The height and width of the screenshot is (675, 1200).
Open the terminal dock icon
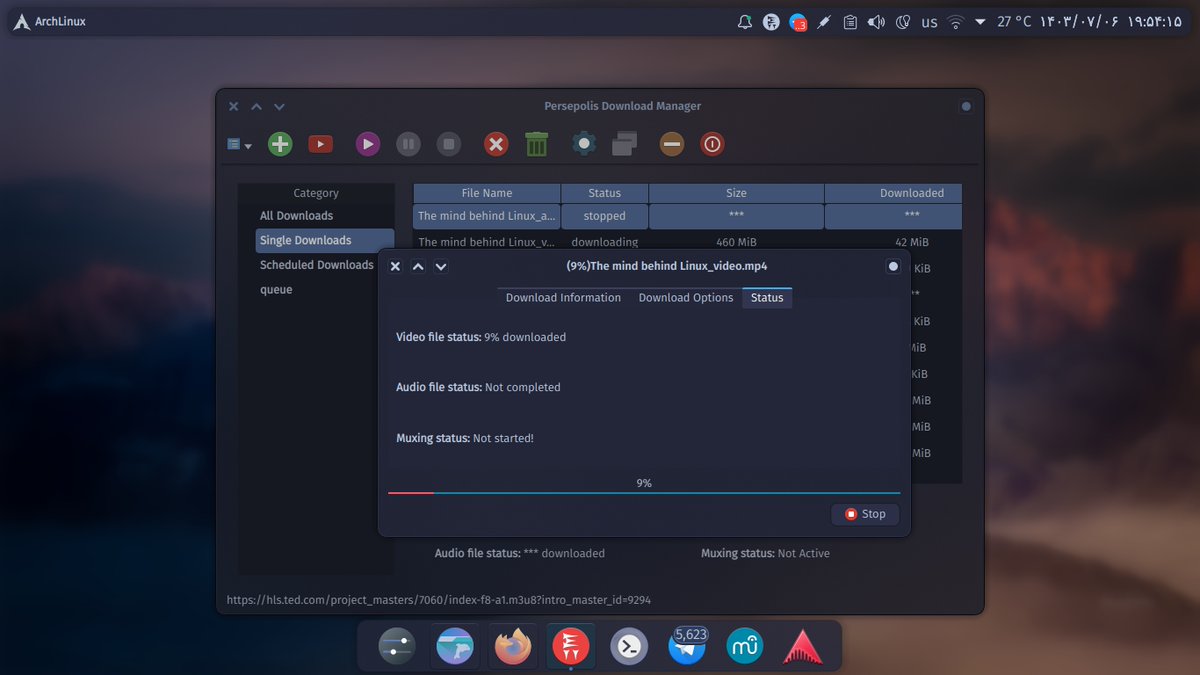pos(629,647)
